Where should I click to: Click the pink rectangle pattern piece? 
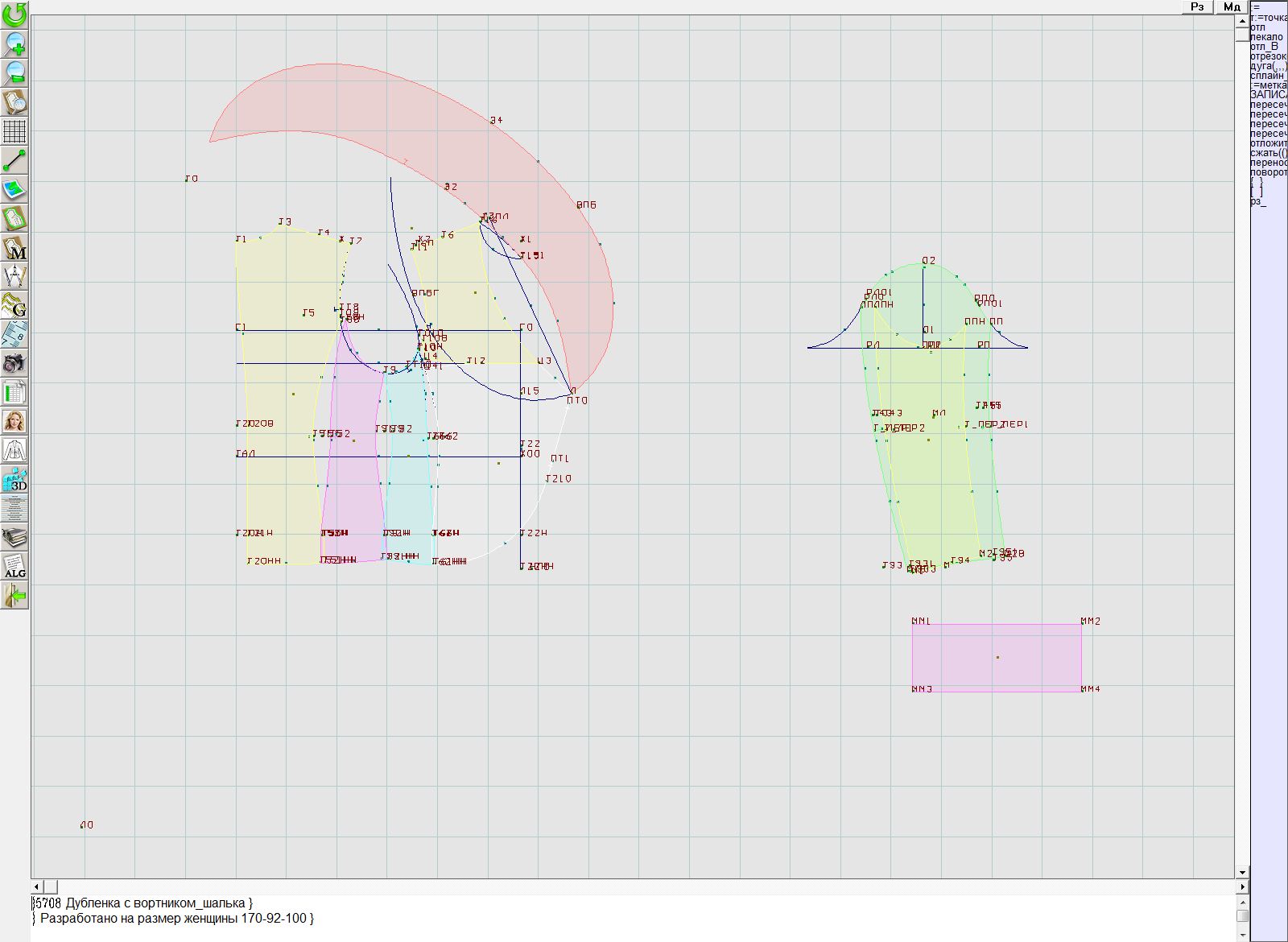996,657
